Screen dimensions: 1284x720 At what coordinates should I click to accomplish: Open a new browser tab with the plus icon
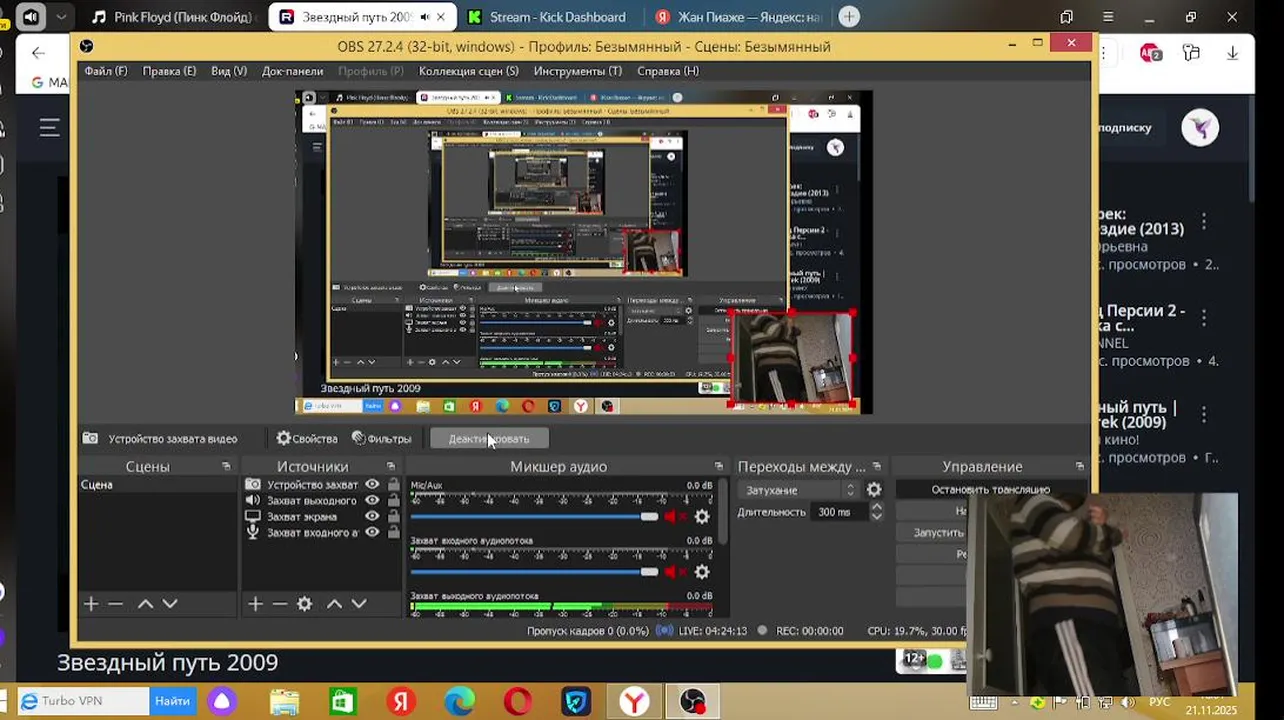849,16
